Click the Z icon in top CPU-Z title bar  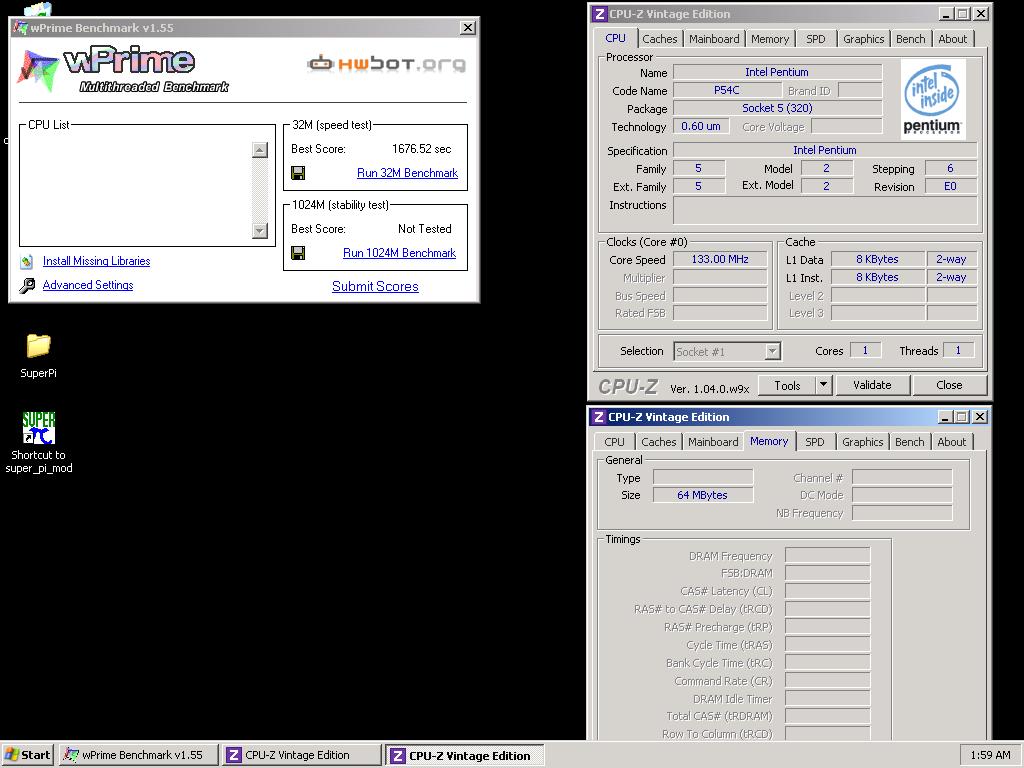600,14
